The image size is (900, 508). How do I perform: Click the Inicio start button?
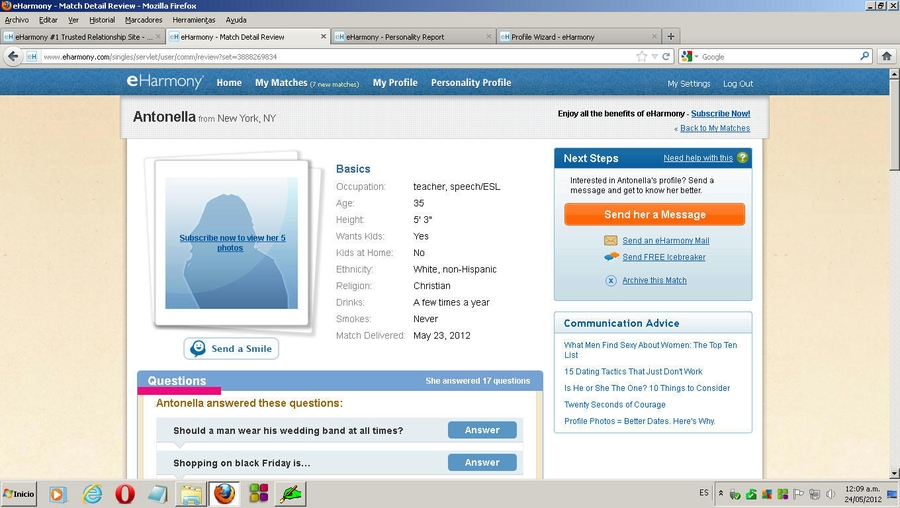[x=19, y=494]
